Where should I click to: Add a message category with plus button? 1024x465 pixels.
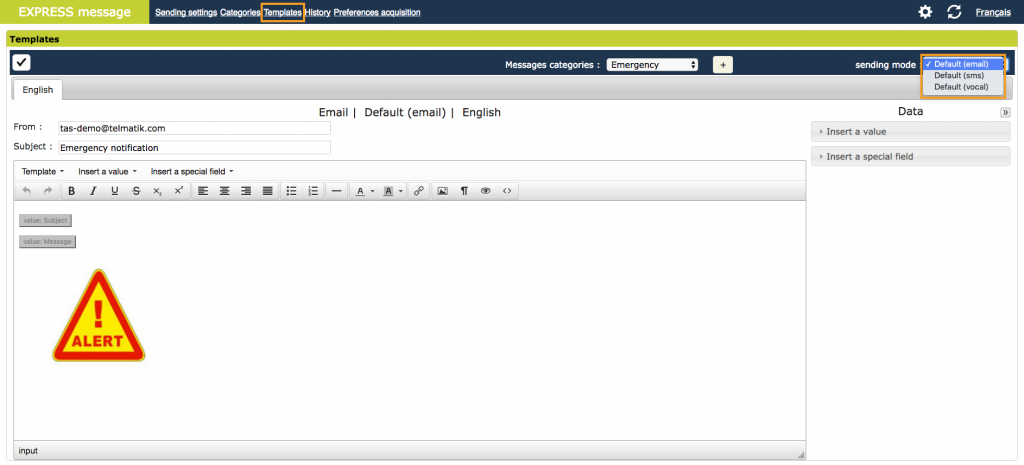click(723, 65)
